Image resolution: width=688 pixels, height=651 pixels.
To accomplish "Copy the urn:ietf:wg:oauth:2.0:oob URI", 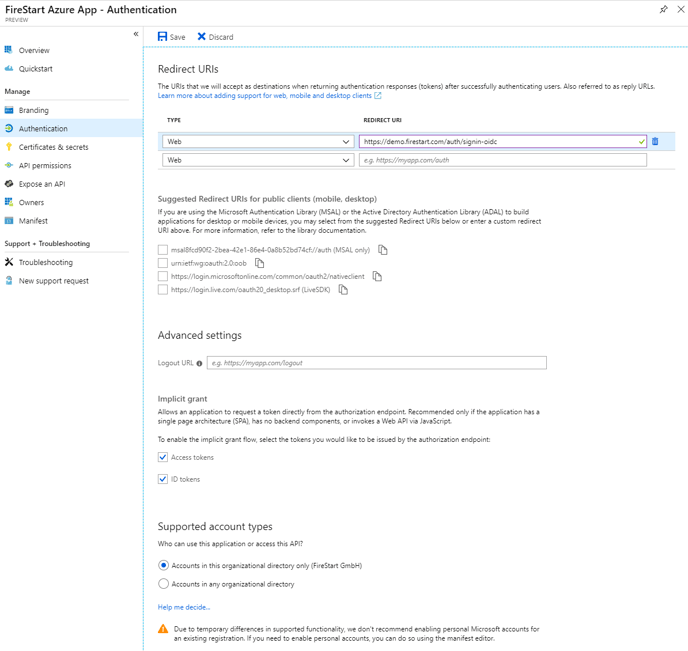I will (x=260, y=263).
